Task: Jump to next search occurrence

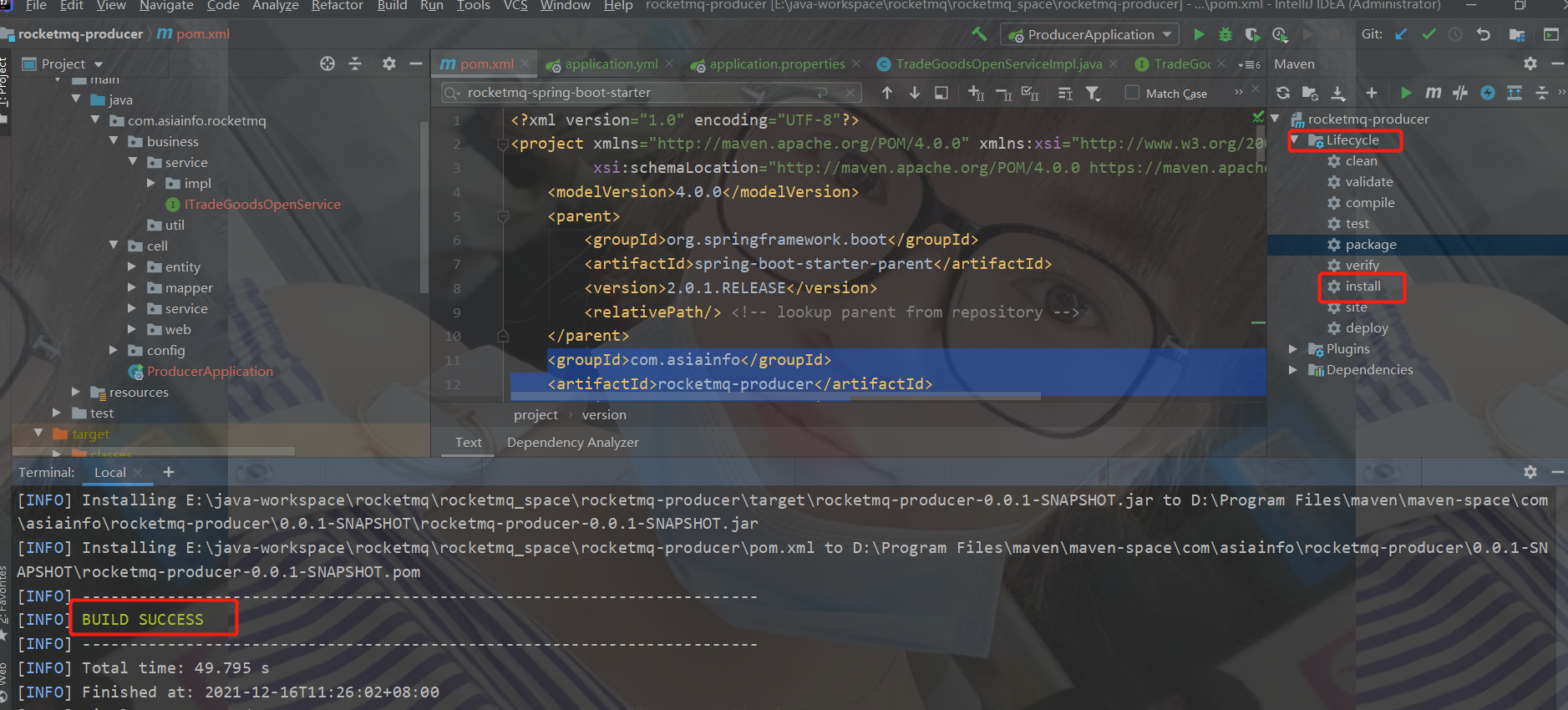Action: pyautogui.click(x=915, y=93)
